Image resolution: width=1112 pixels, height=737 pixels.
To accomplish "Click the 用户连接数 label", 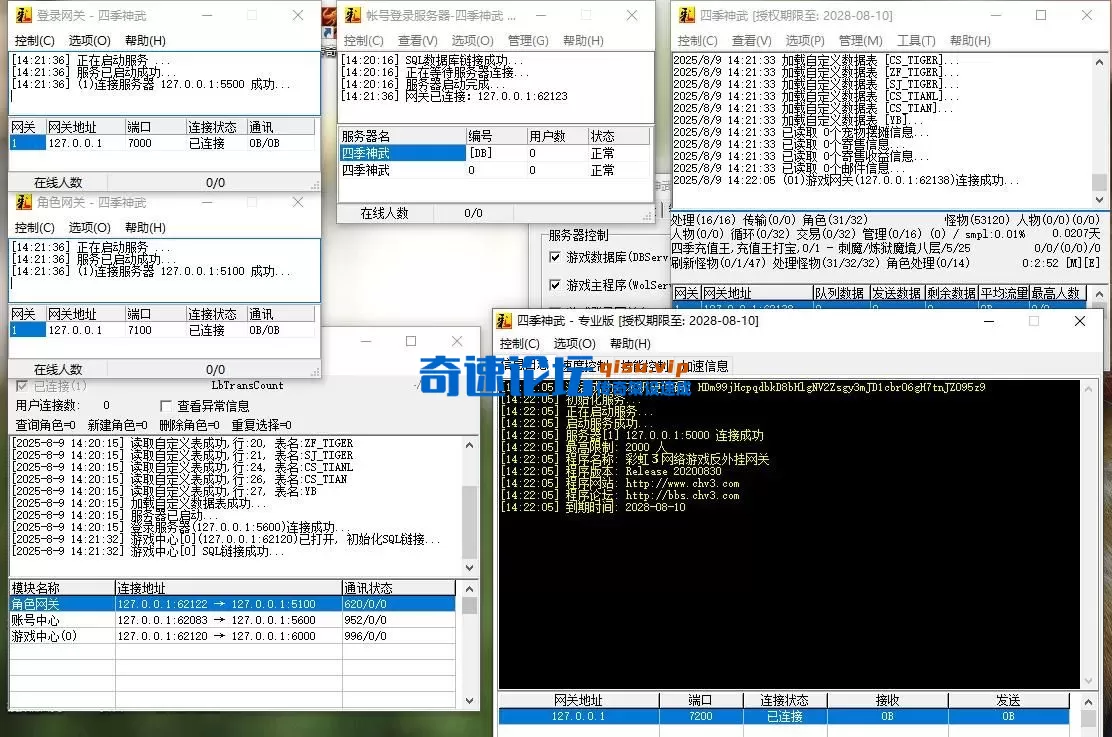I will (x=48, y=406).
